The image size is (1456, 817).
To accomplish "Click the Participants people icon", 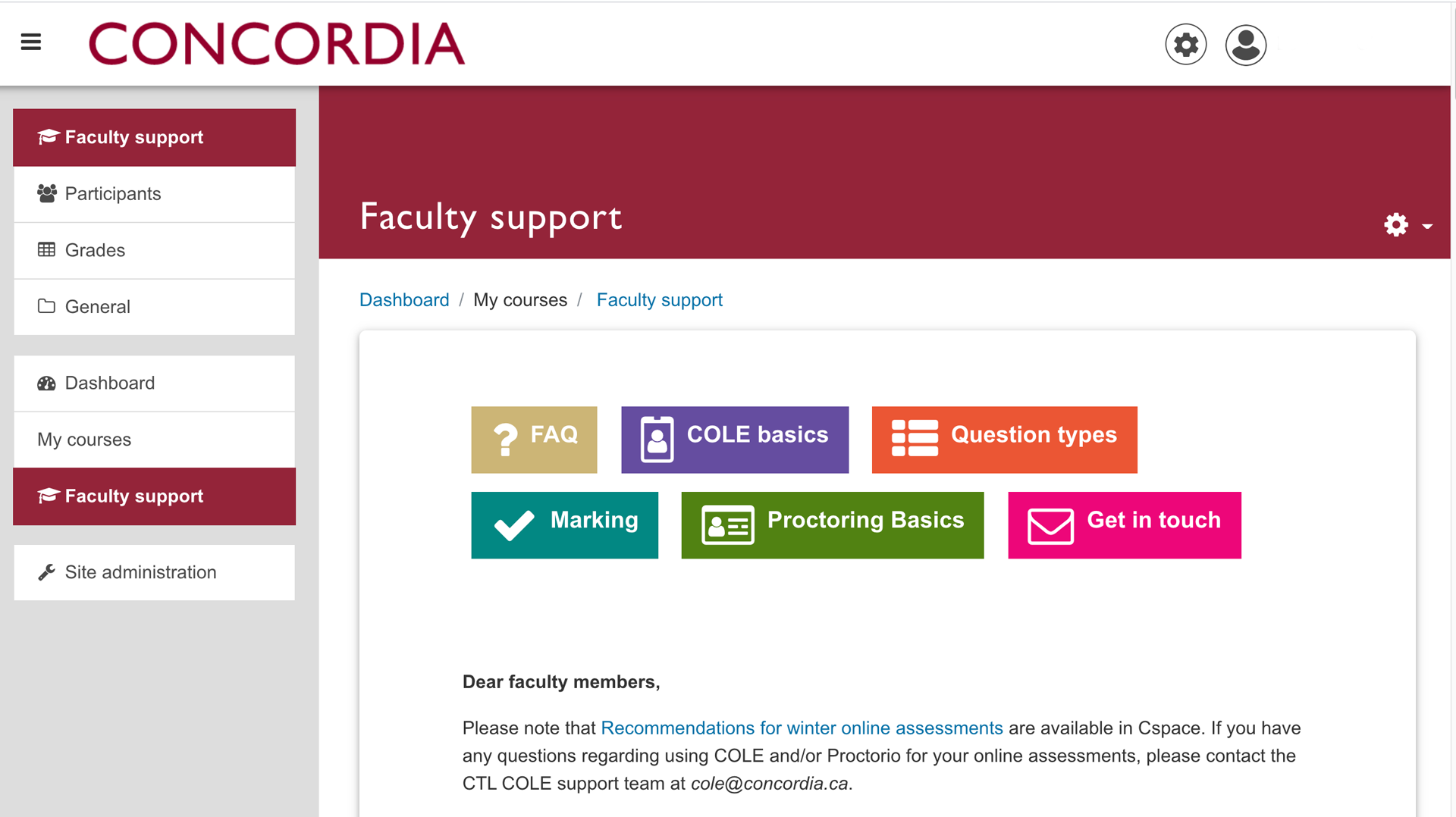I will (x=46, y=193).
